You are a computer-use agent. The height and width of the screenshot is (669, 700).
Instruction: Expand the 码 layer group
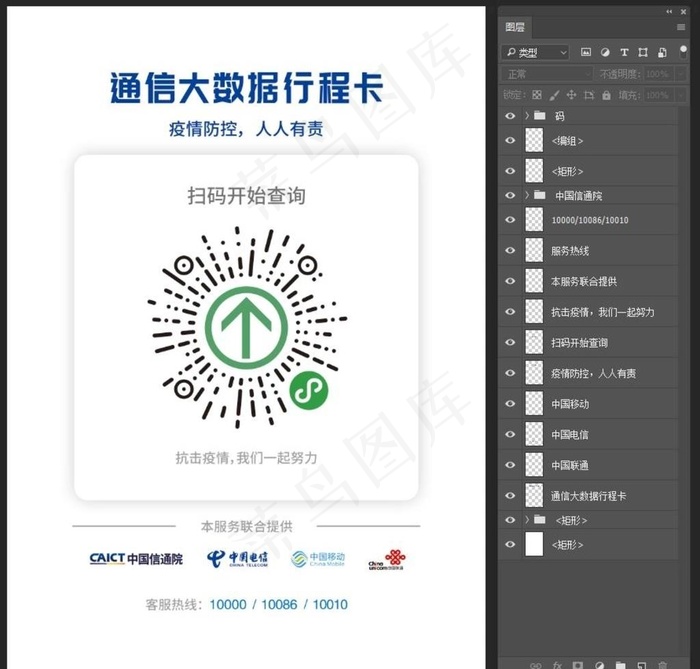(527, 116)
